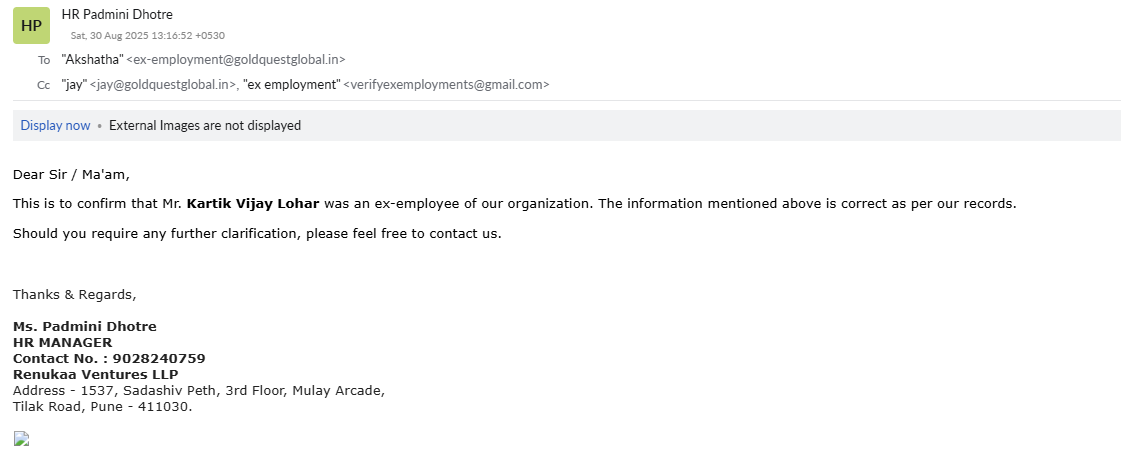The image size is (1121, 458).
Task: Click the jay@goldquestglobal.in Cc address
Action: pyautogui.click(x=163, y=85)
